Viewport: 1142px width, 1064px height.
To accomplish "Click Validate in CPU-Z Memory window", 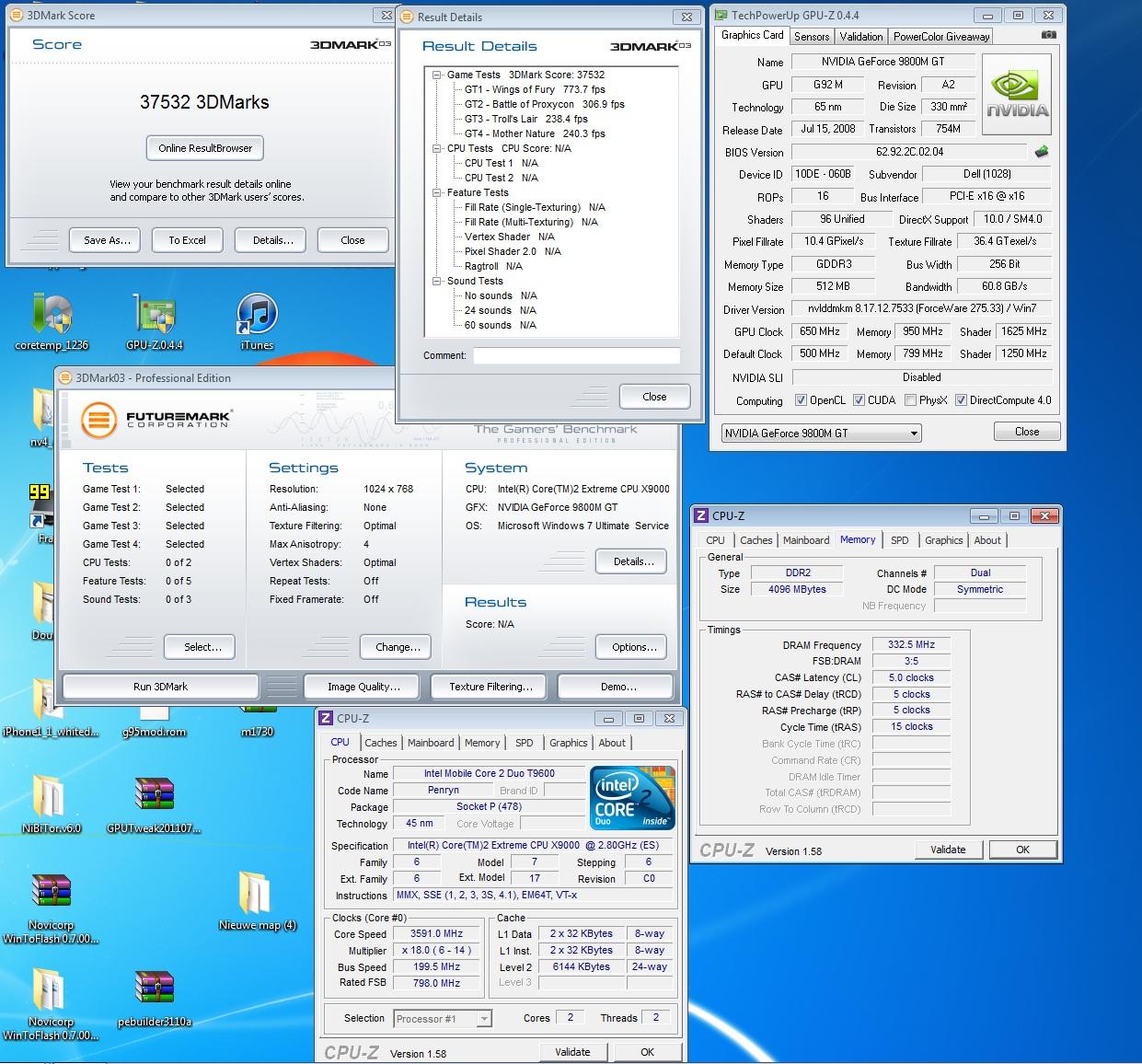I will 948,850.
